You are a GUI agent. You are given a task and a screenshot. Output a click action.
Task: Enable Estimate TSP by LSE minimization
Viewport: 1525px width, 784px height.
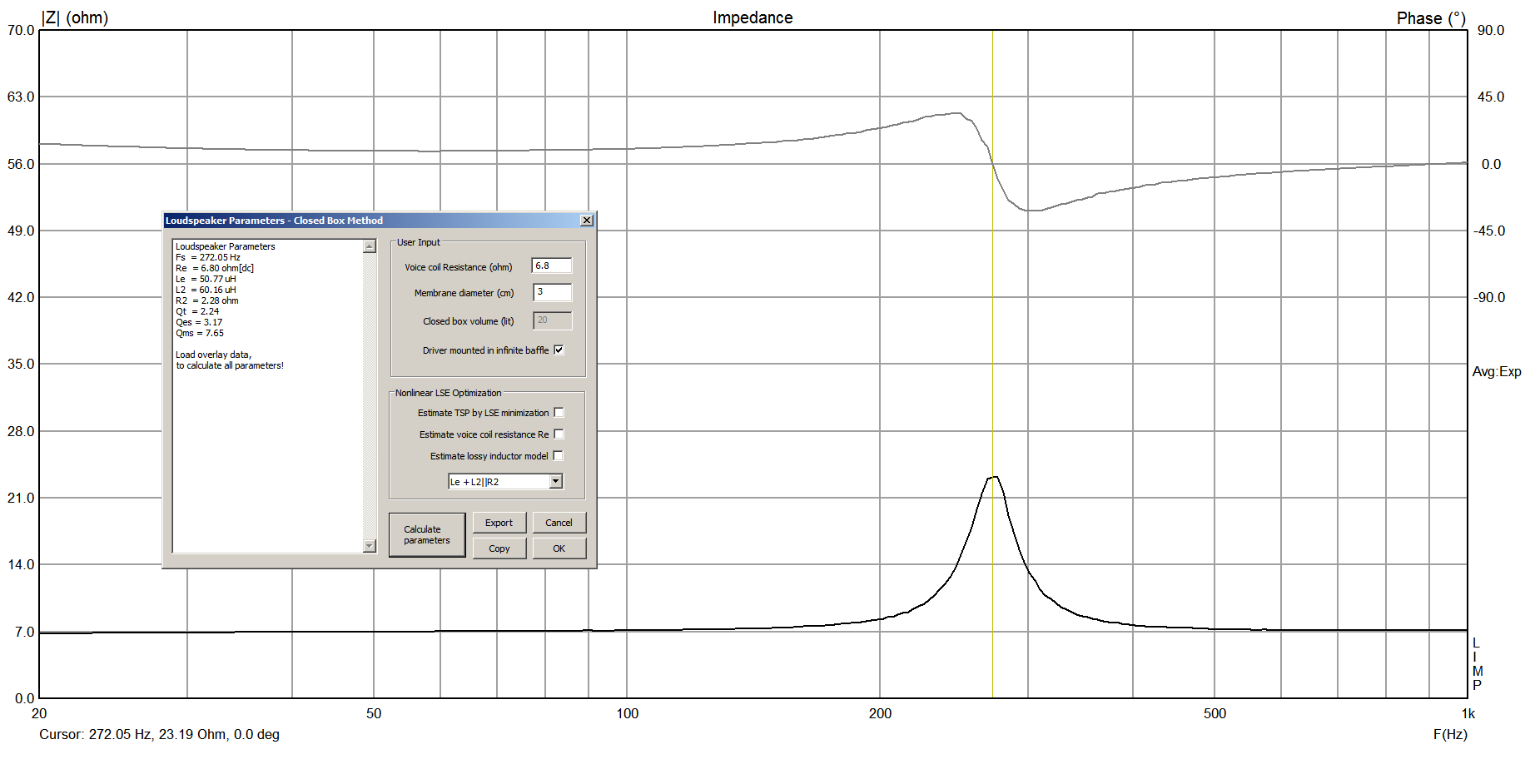(559, 413)
